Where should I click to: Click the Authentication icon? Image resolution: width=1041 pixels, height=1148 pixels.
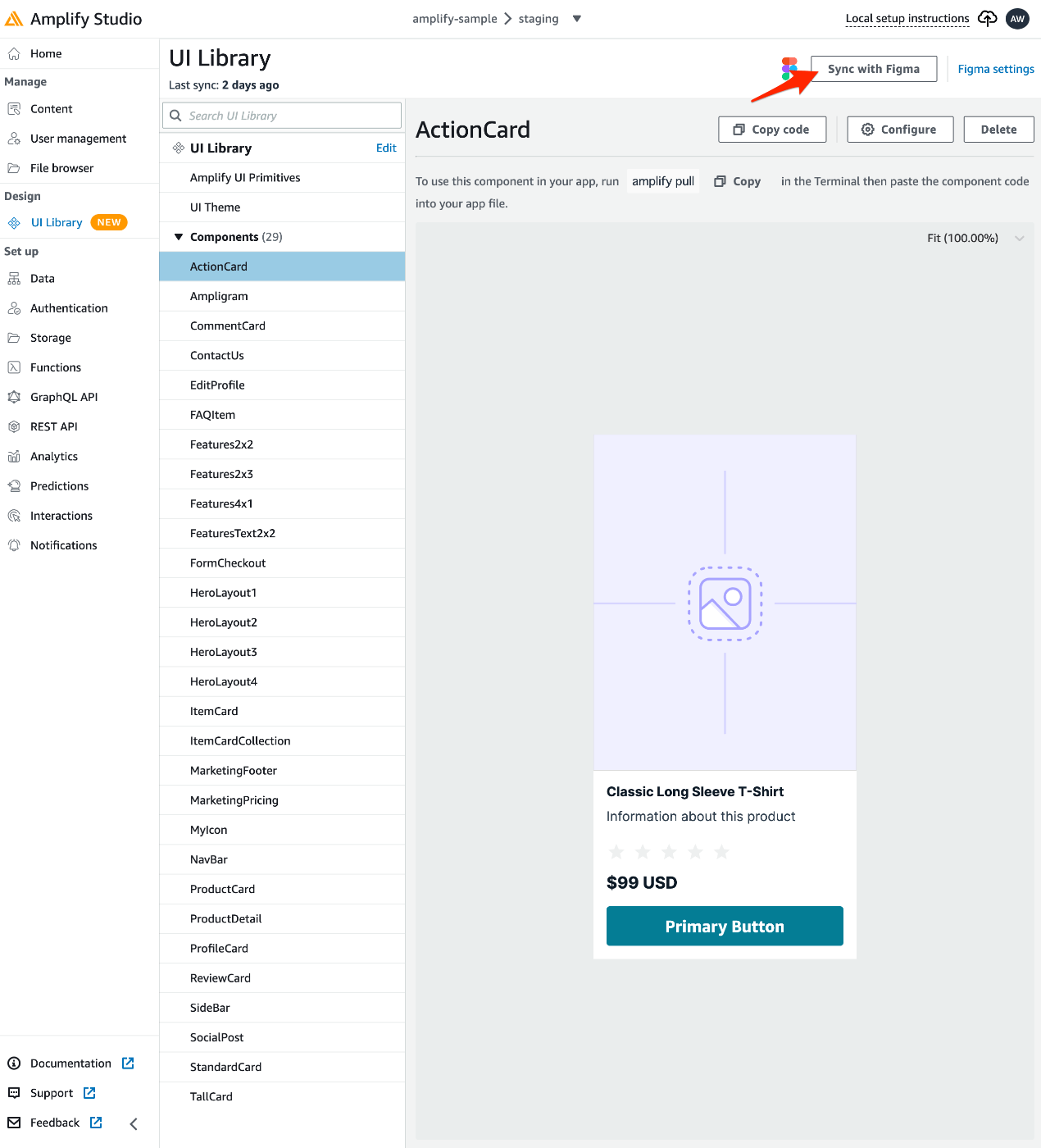(14, 308)
